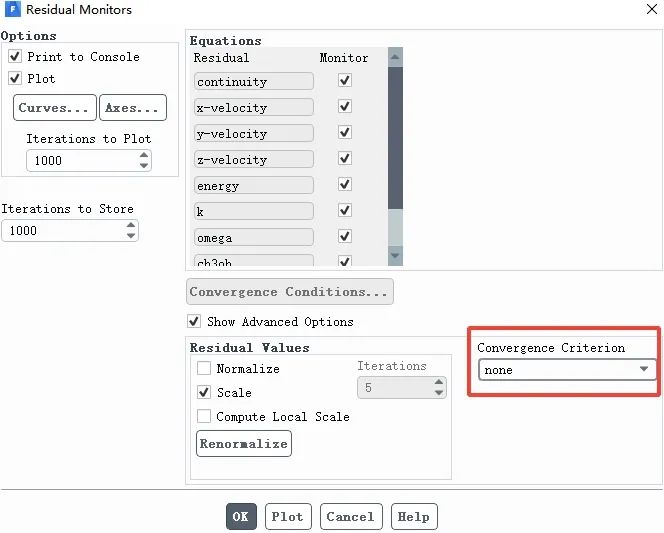
Task: Uncheck the Plot option checkbox
Action: click(15, 79)
